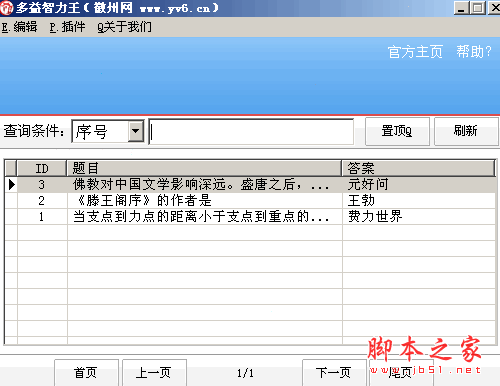Screen dimensions: 500x386
Task: Click the 答案 column header
Action: [419, 168]
